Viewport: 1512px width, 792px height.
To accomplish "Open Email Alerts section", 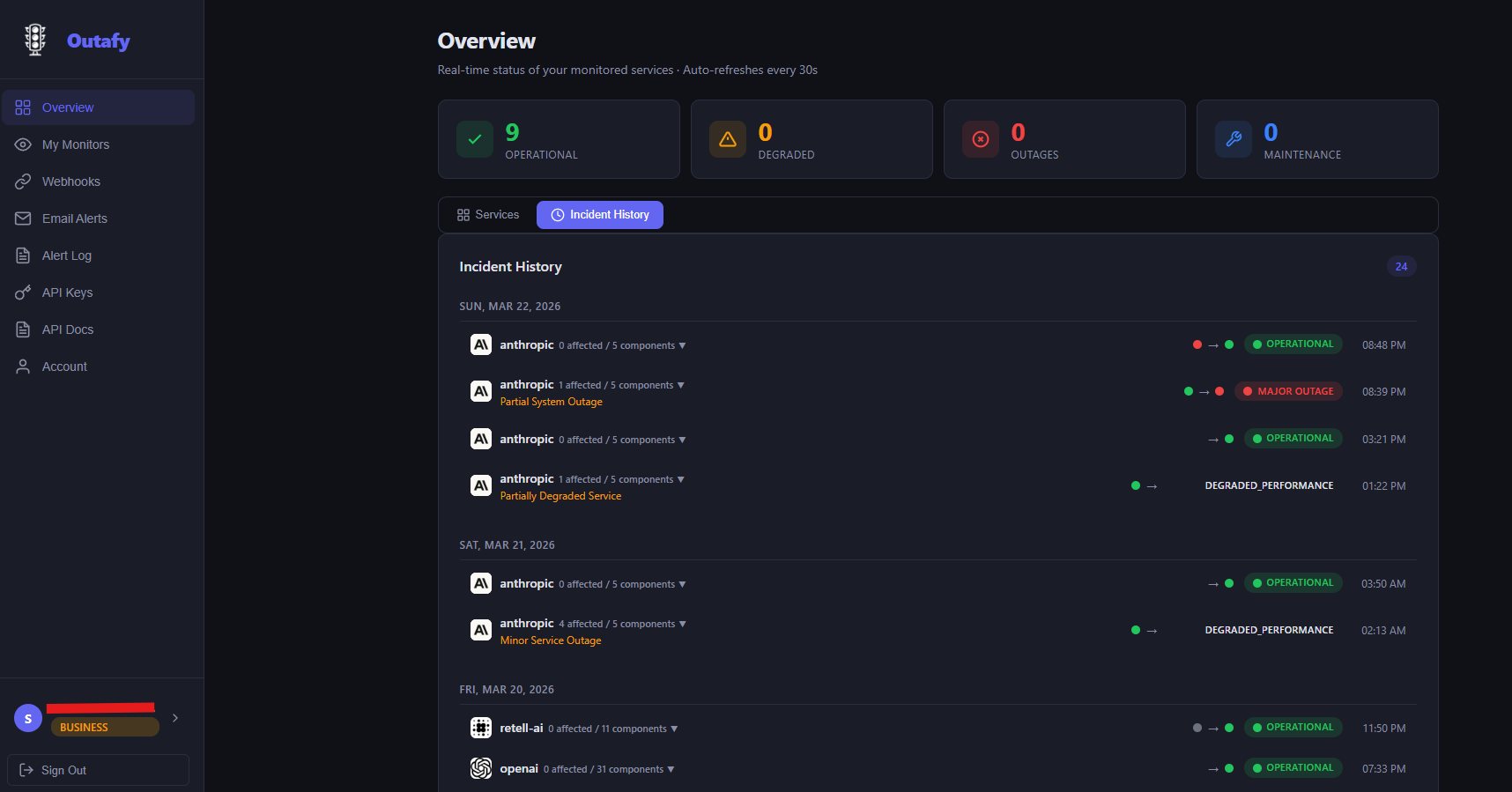I will [98, 218].
